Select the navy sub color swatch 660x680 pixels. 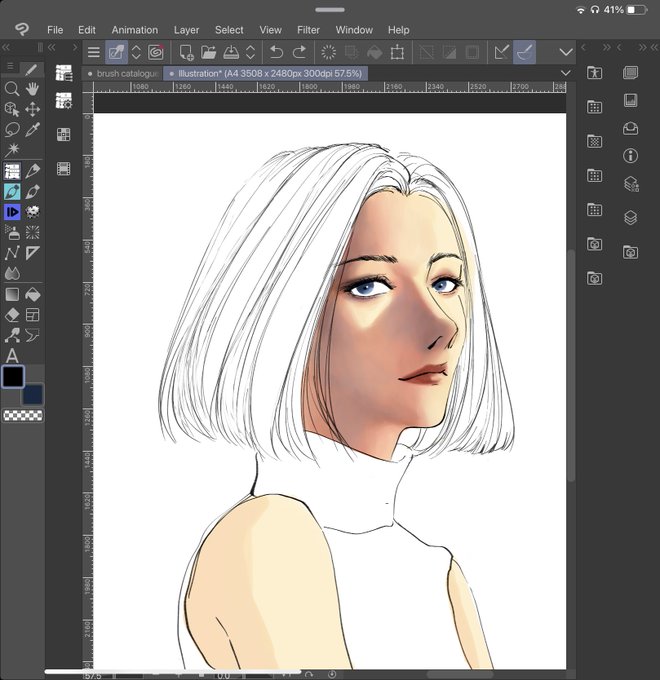click(33, 395)
